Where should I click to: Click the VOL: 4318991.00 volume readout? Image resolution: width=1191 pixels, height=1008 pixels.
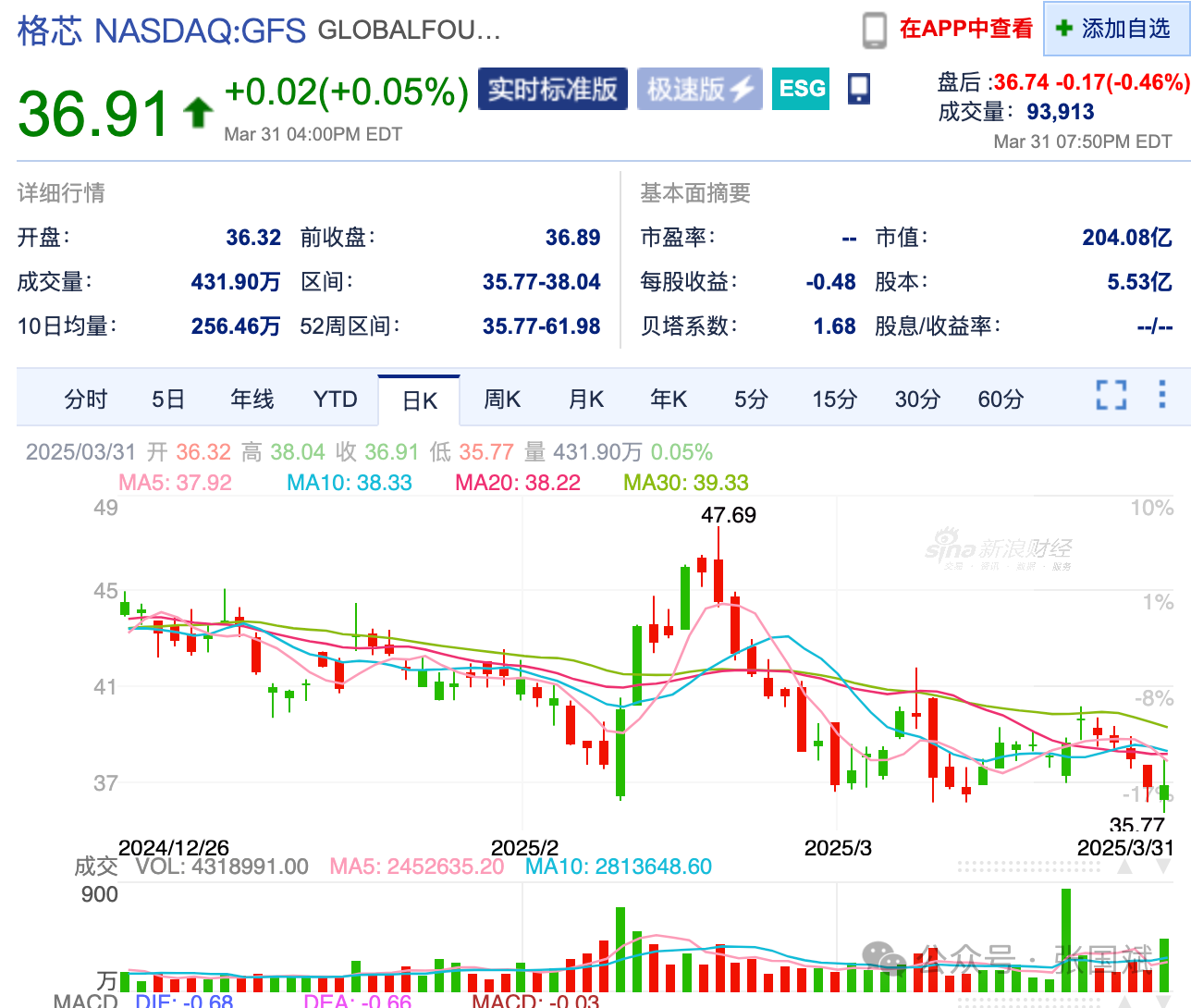[222, 867]
